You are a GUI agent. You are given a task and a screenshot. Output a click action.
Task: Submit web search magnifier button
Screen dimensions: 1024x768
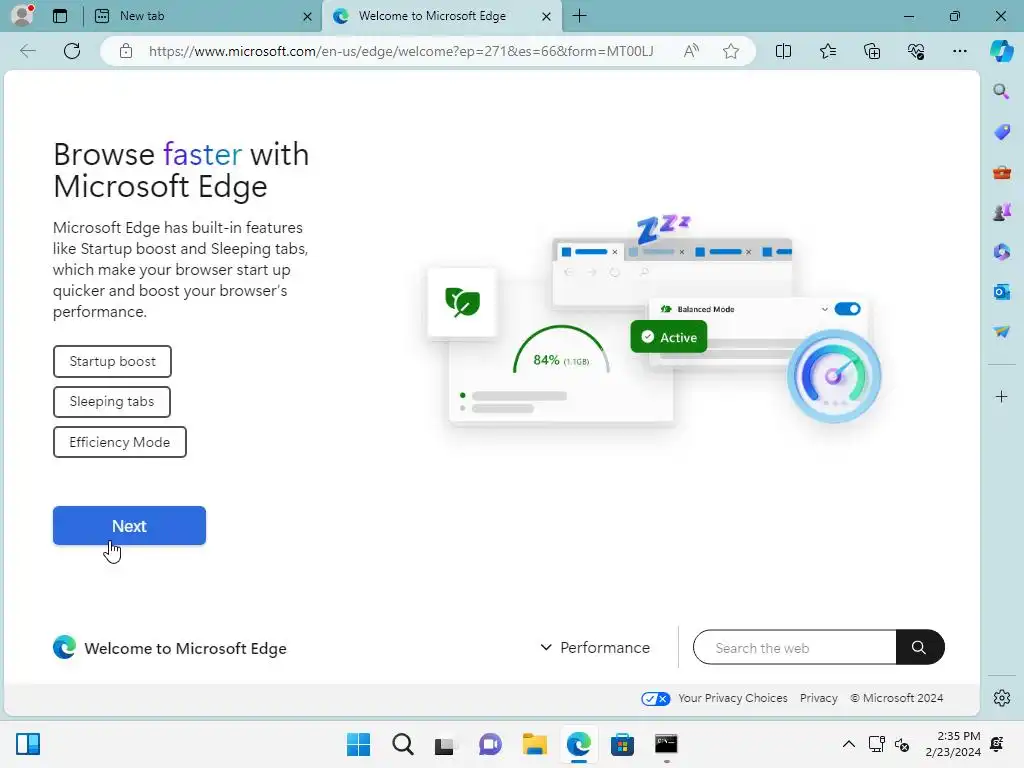click(x=920, y=647)
